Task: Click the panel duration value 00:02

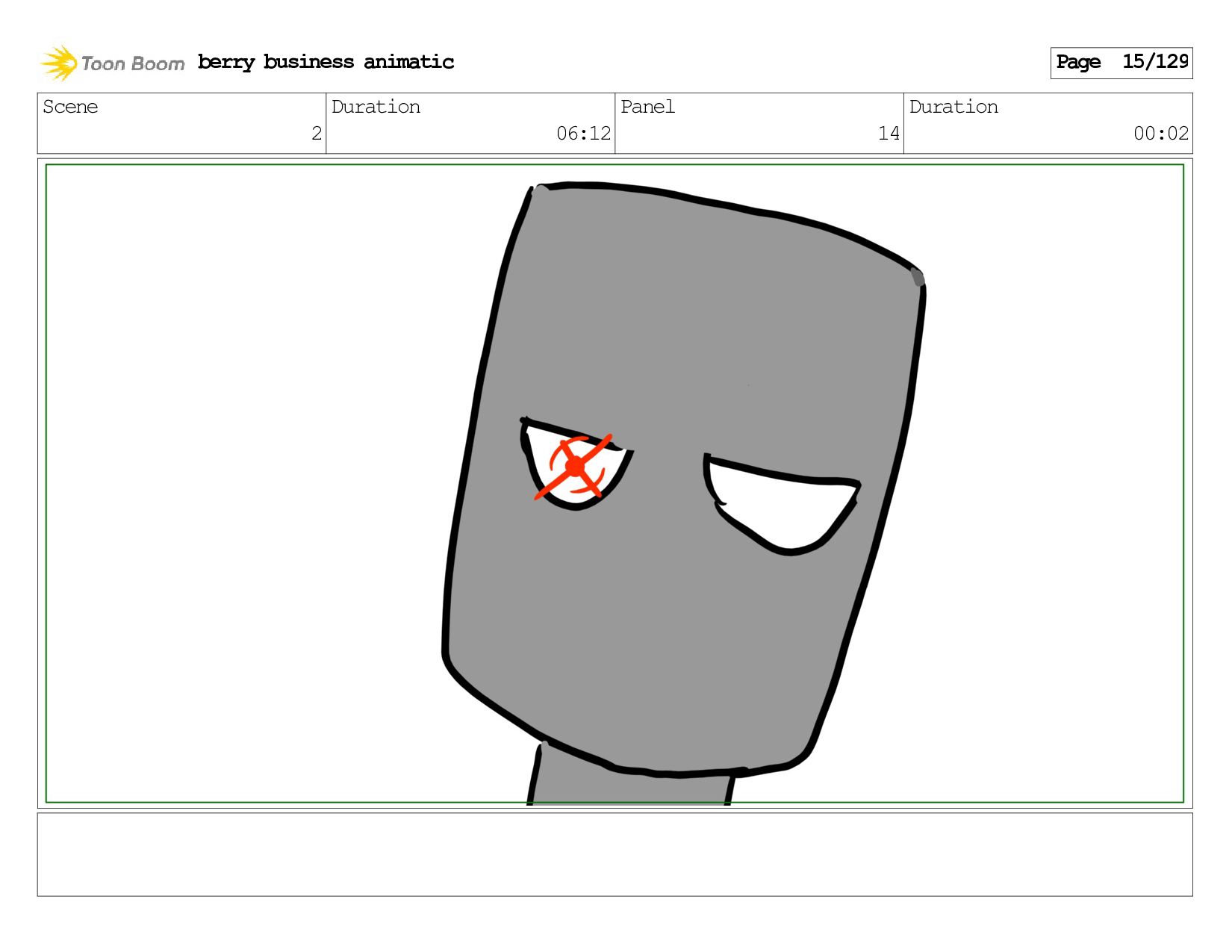Action: 1160,134
